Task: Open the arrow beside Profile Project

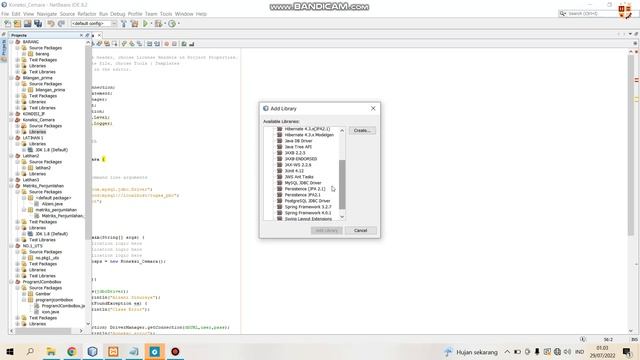Action: coord(179,24)
